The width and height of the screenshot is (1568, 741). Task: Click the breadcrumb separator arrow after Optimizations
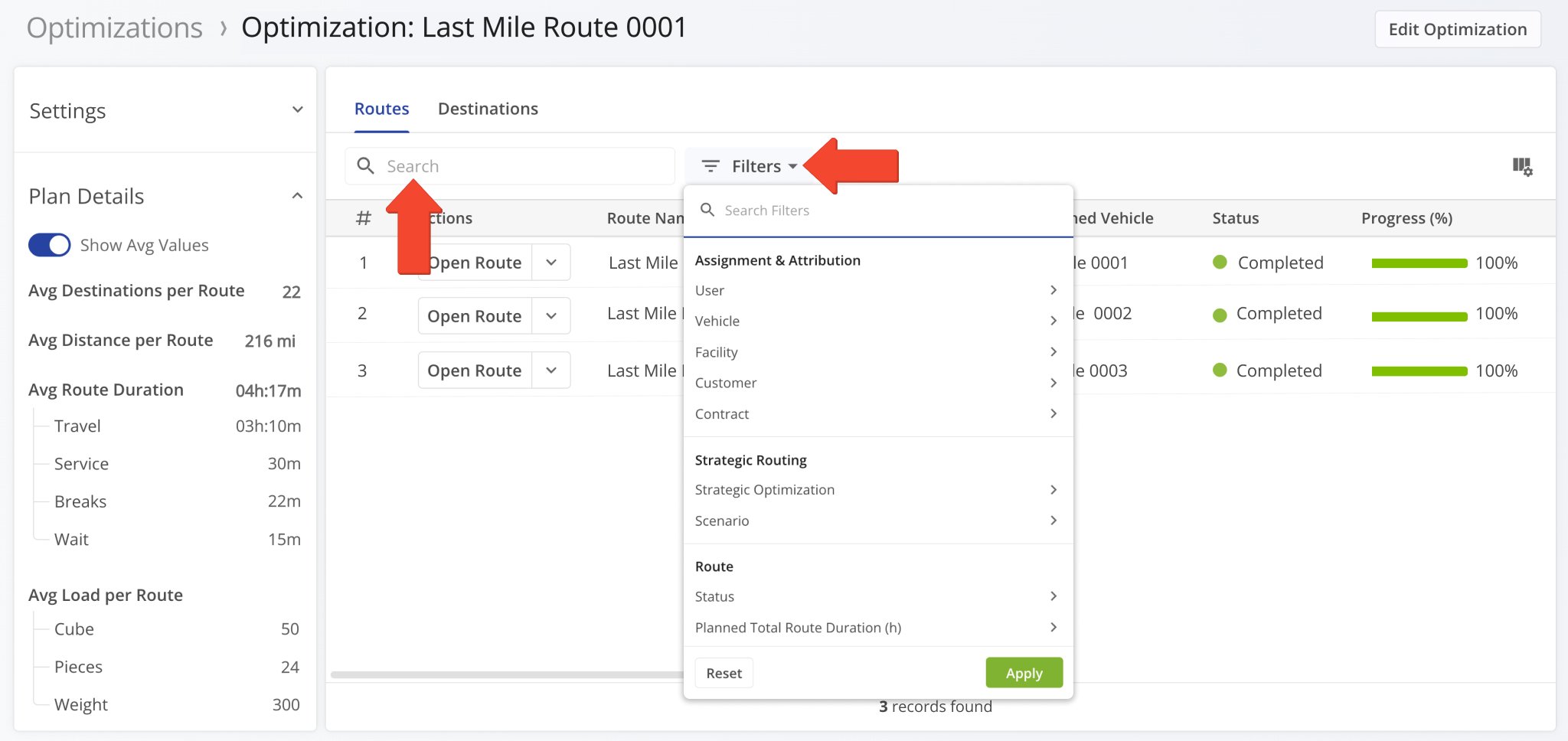(x=224, y=29)
